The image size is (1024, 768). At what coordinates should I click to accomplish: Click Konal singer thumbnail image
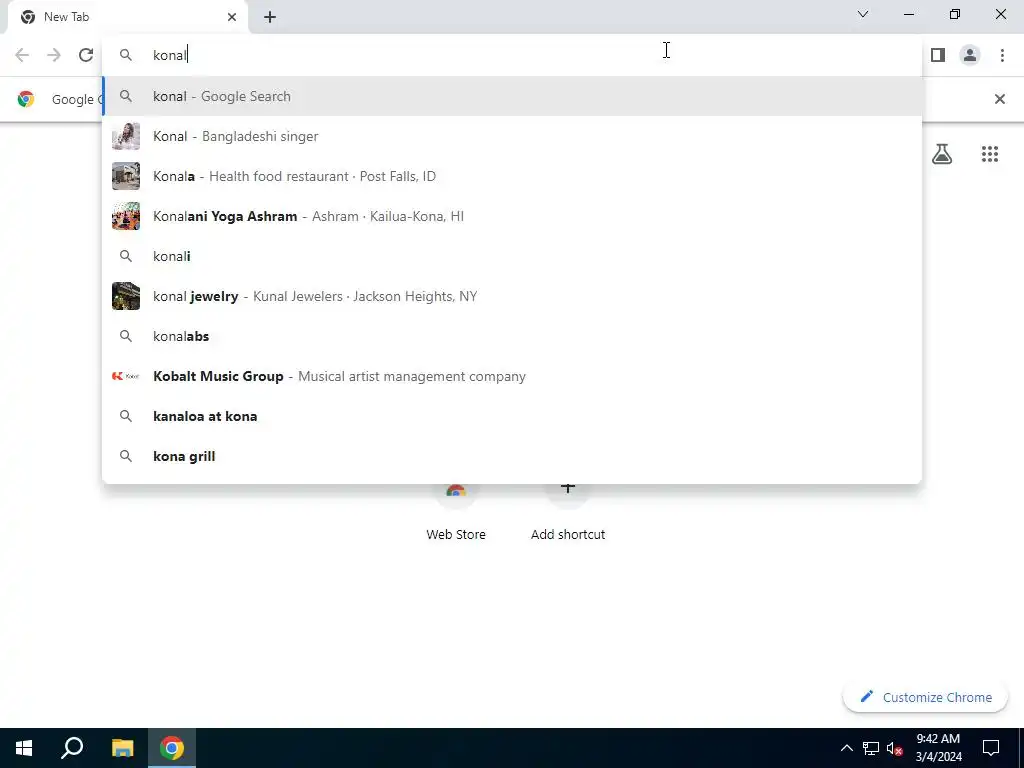(126, 136)
